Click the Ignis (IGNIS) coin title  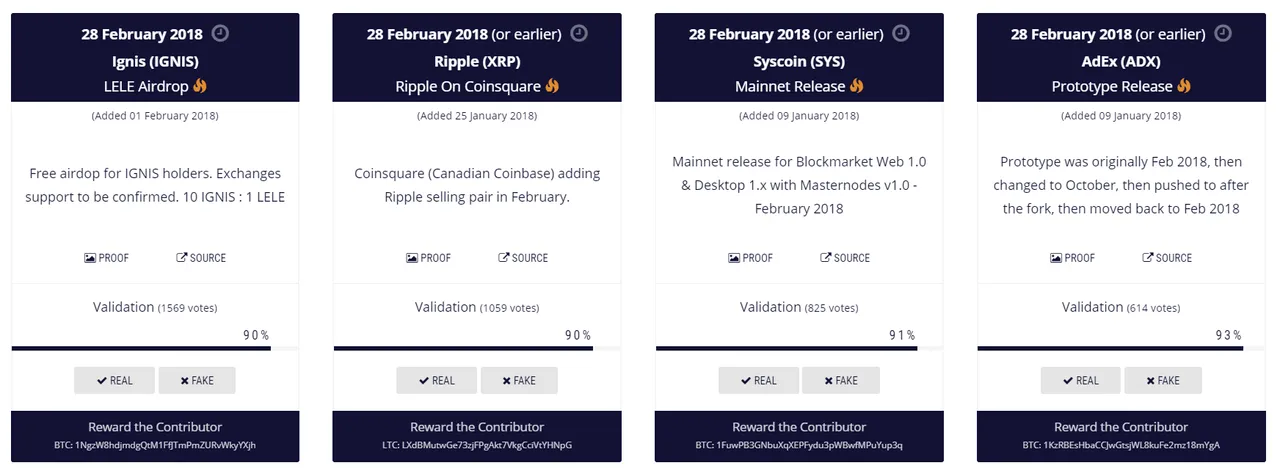pyautogui.click(x=155, y=61)
